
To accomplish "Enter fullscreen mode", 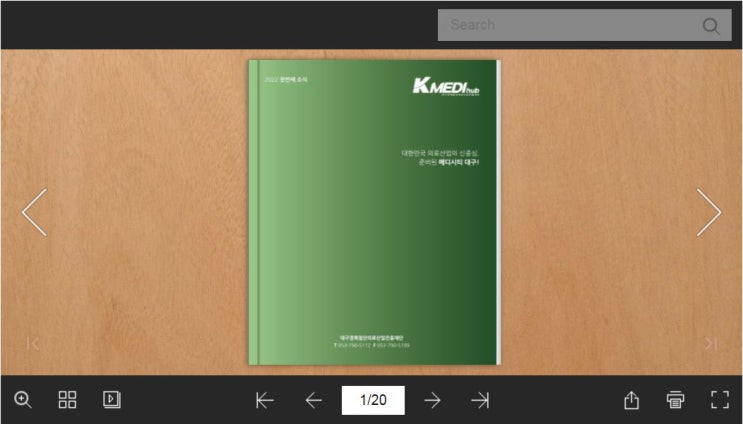I will pos(720,400).
